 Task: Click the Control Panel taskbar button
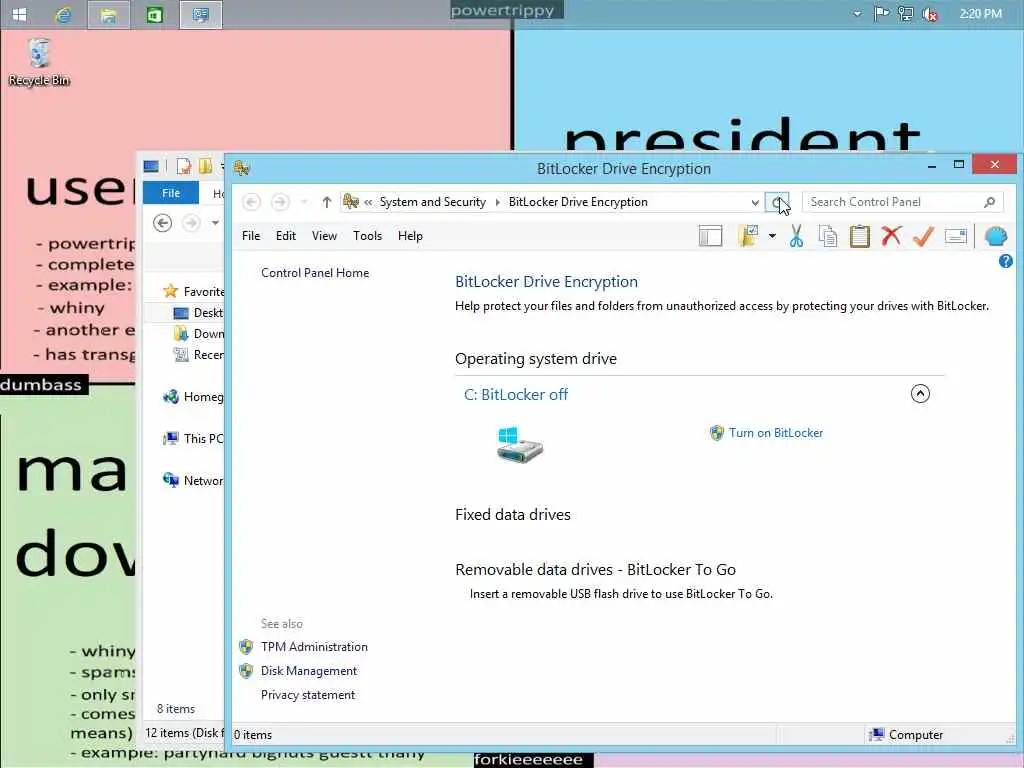tap(200, 14)
